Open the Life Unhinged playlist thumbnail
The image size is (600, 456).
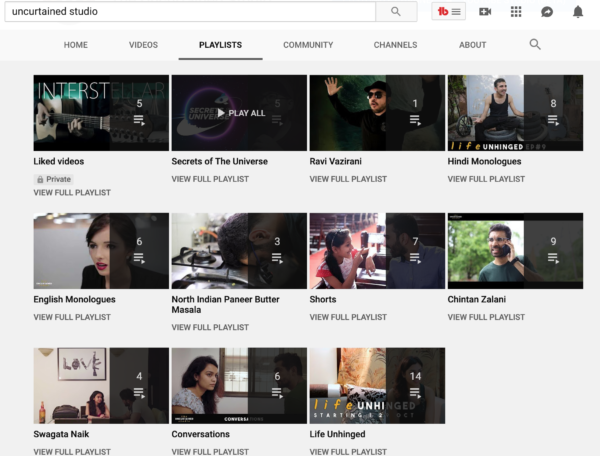(x=377, y=386)
